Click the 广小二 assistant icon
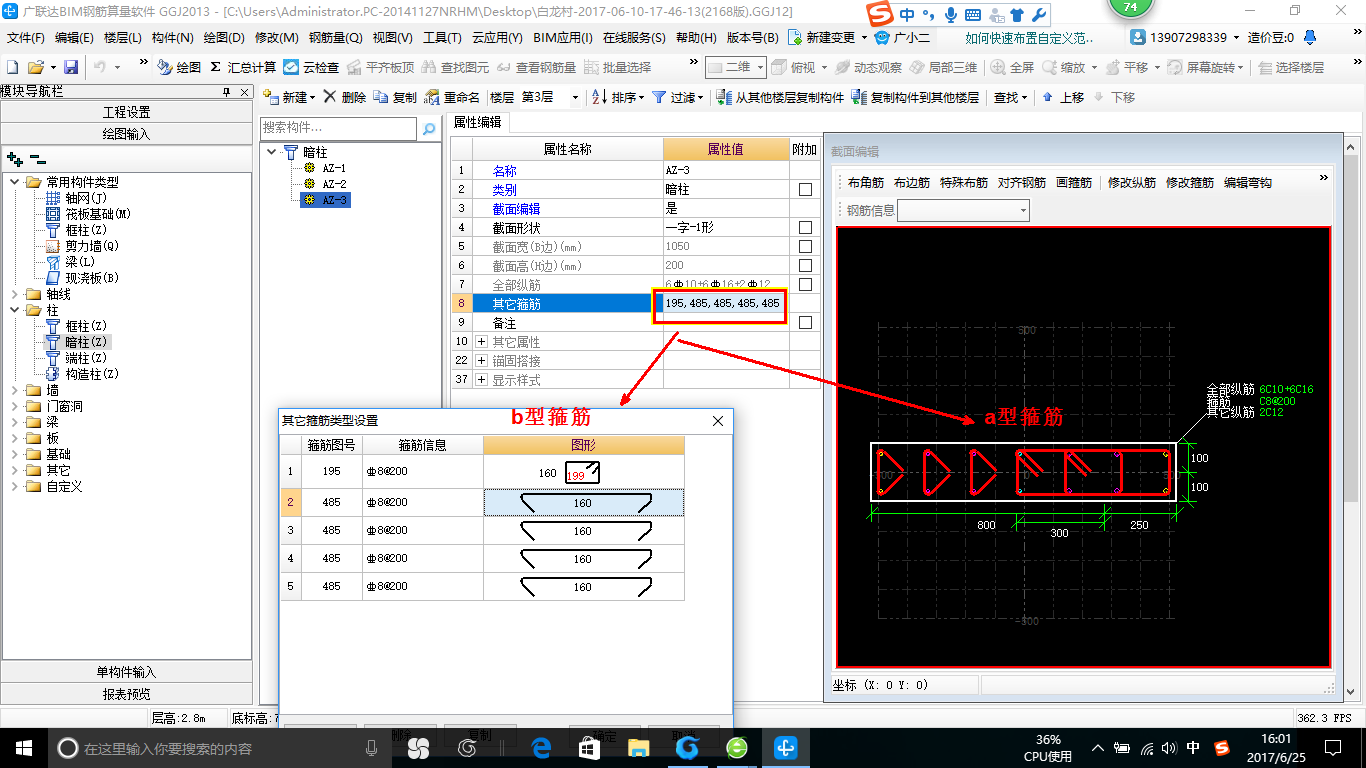Image resolution: width=1366 pixels, height=768 pixels. tap(882, 38)
